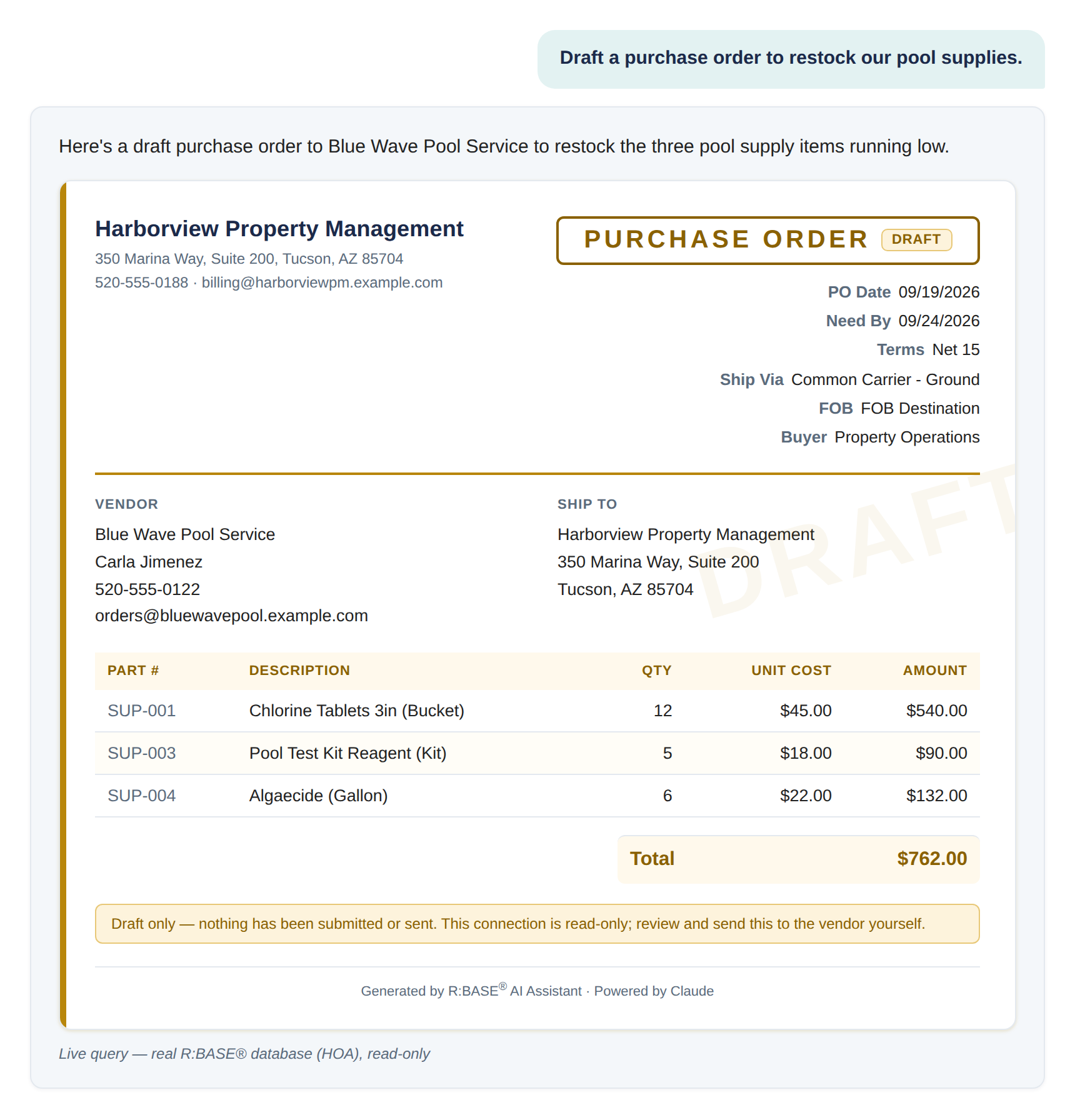This screenshot has height=1120, width=1075.
Task: Click the Ship Via value Common Carrier - Ground
Action: click(885, 379)
